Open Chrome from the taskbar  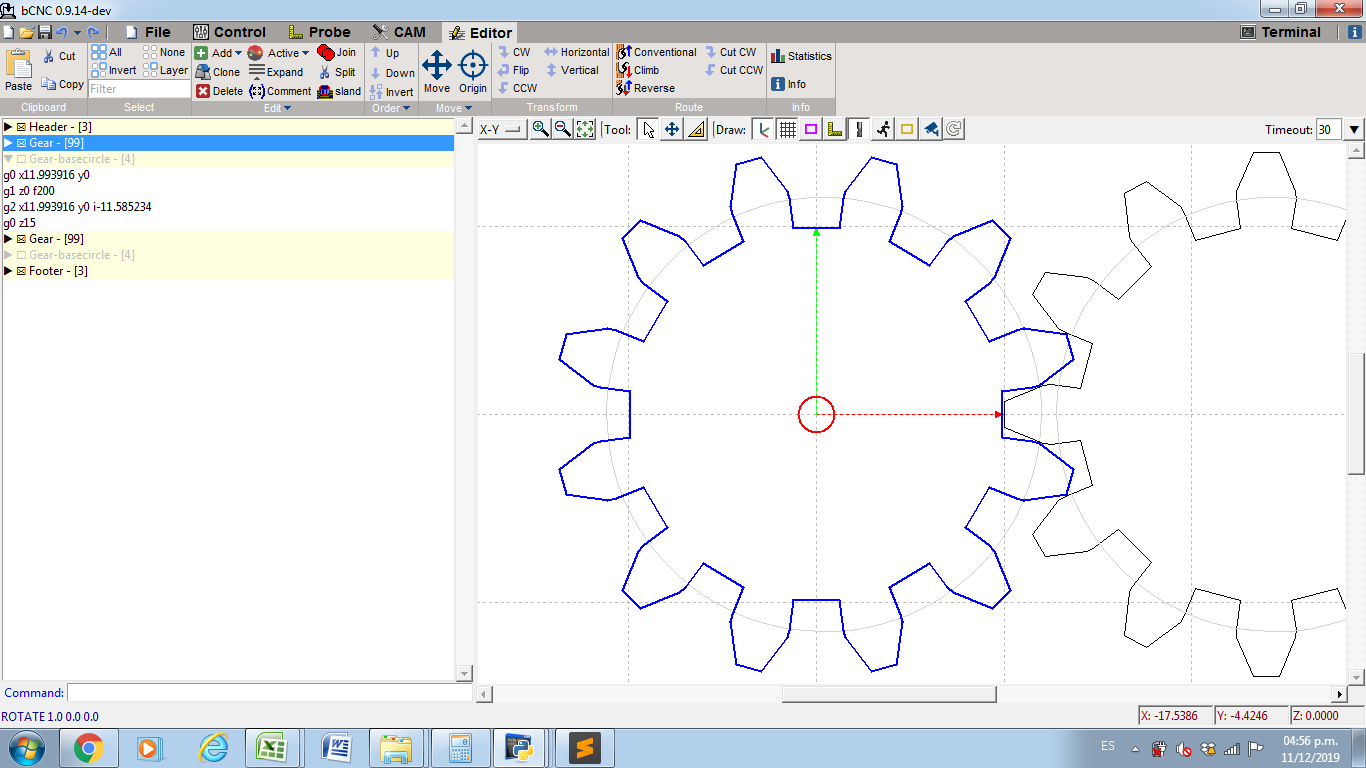click(x=89, y=748)
